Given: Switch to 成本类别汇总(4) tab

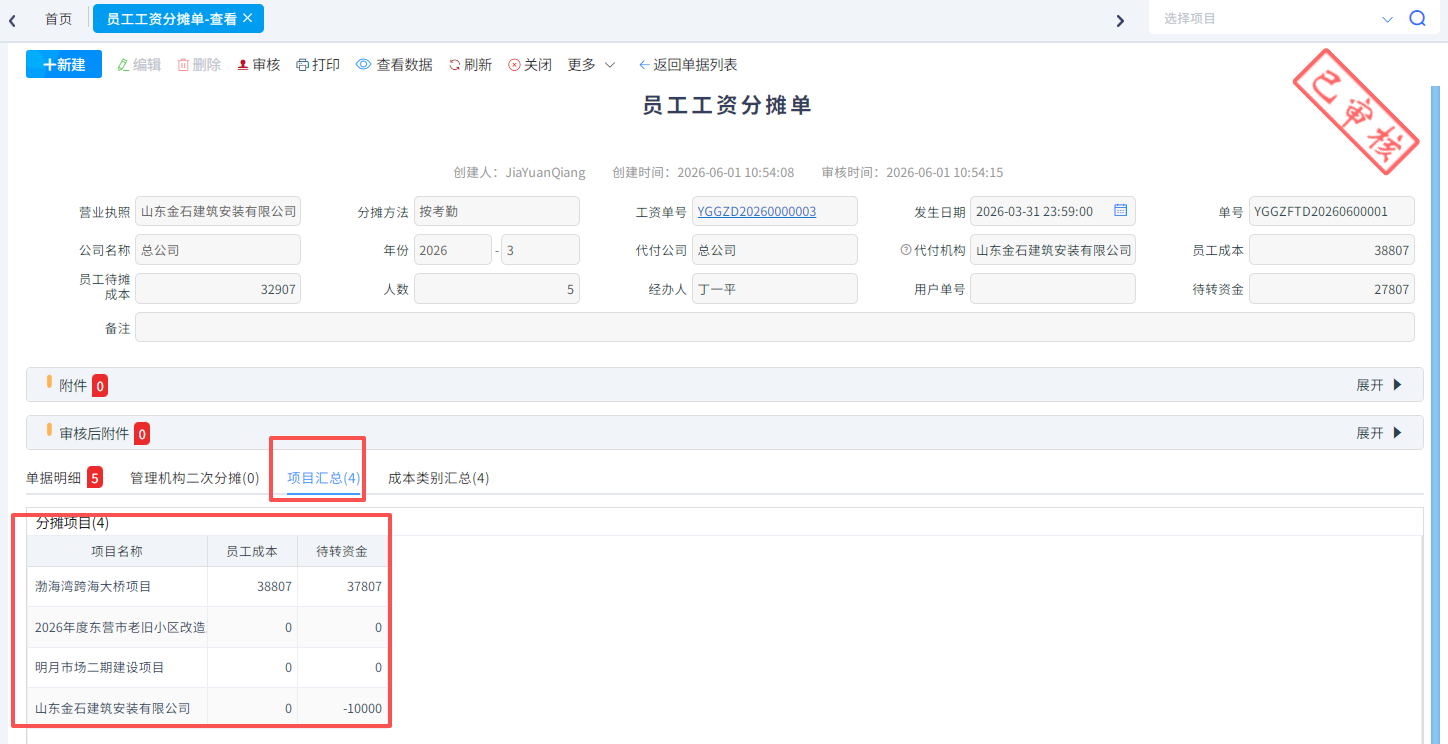Looking at the screenshot, I should (438, 478).
